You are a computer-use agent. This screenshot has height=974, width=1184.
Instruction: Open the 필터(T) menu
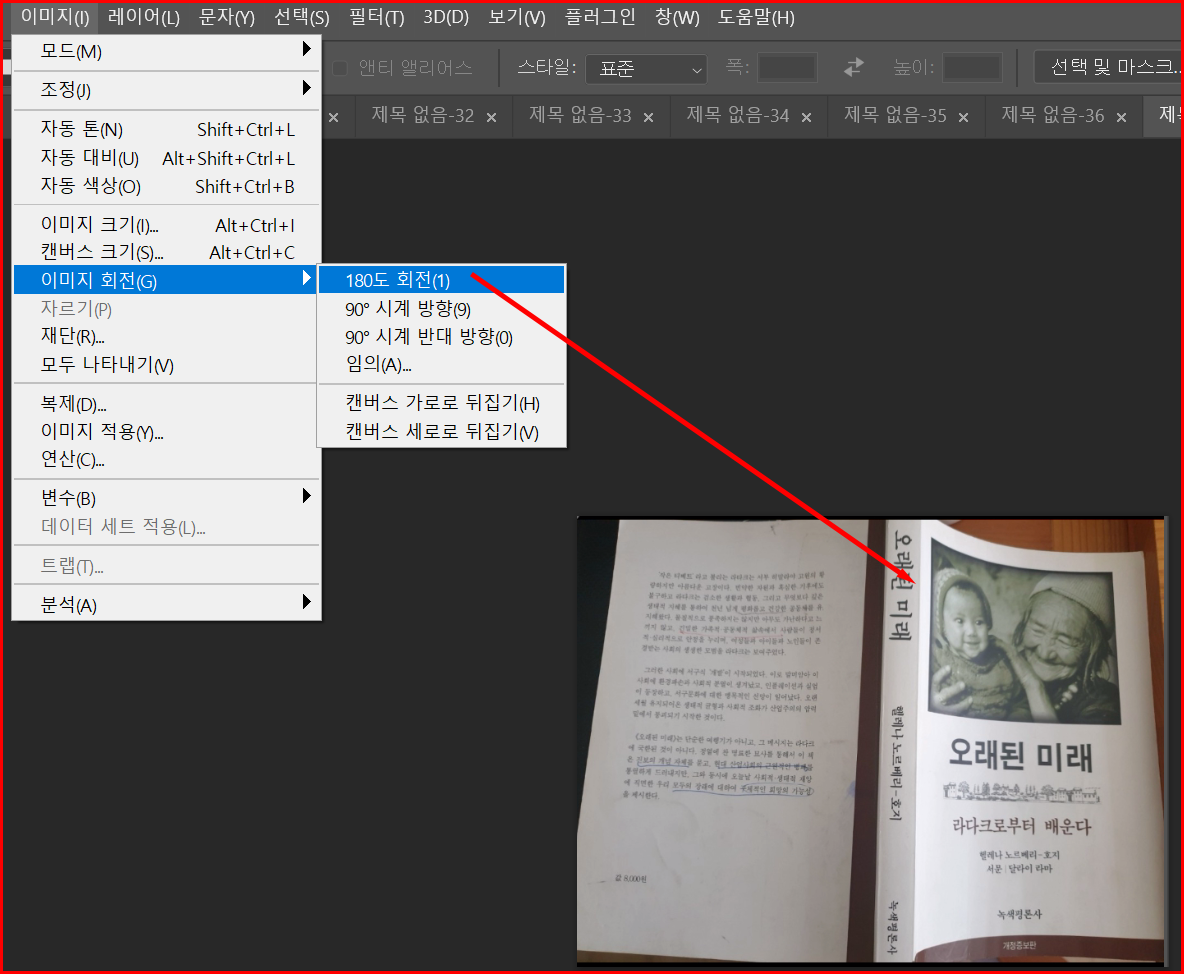[376, 17]
